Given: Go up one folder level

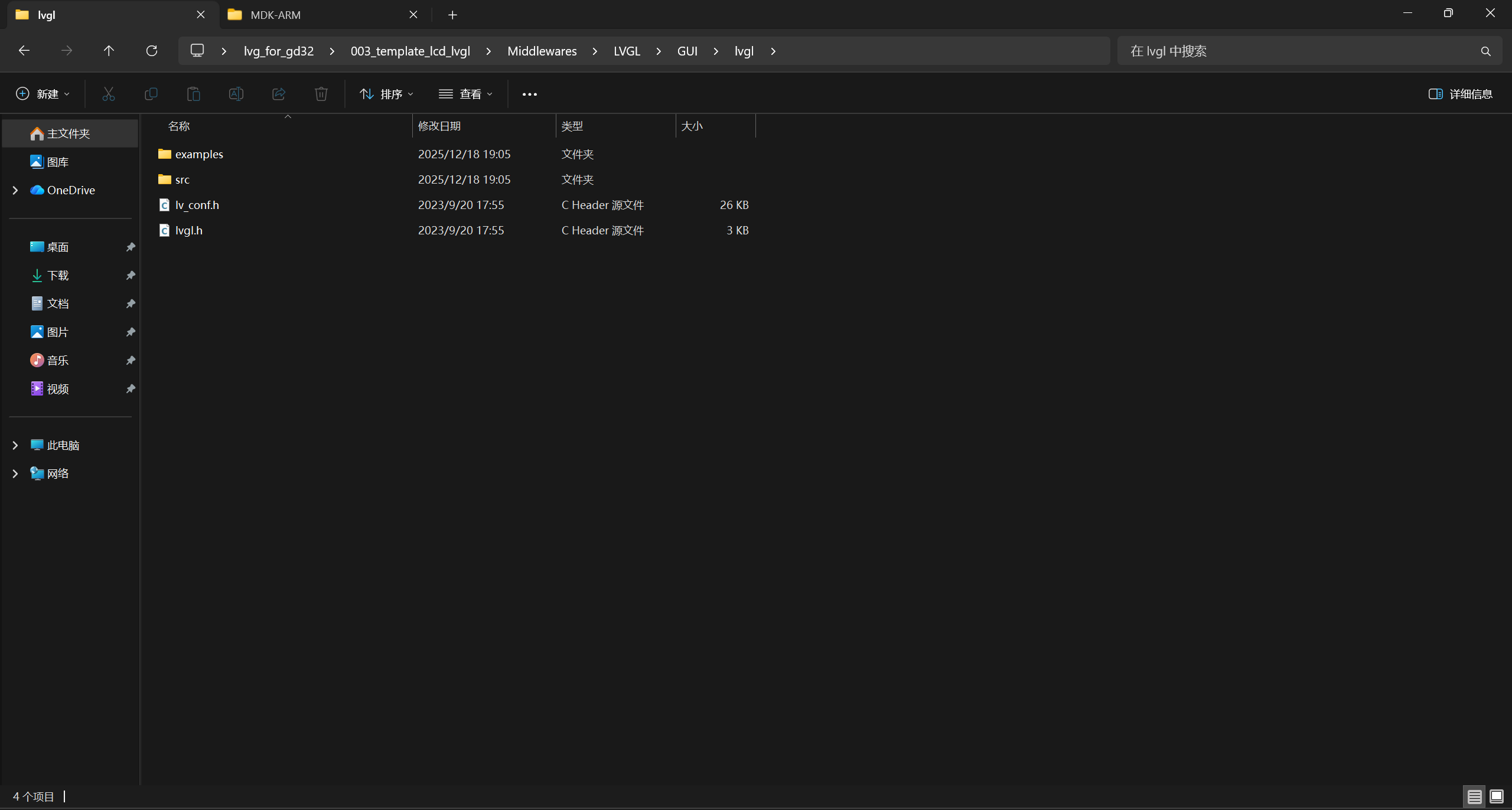Looking at the screenshot, I should point(109,51).
